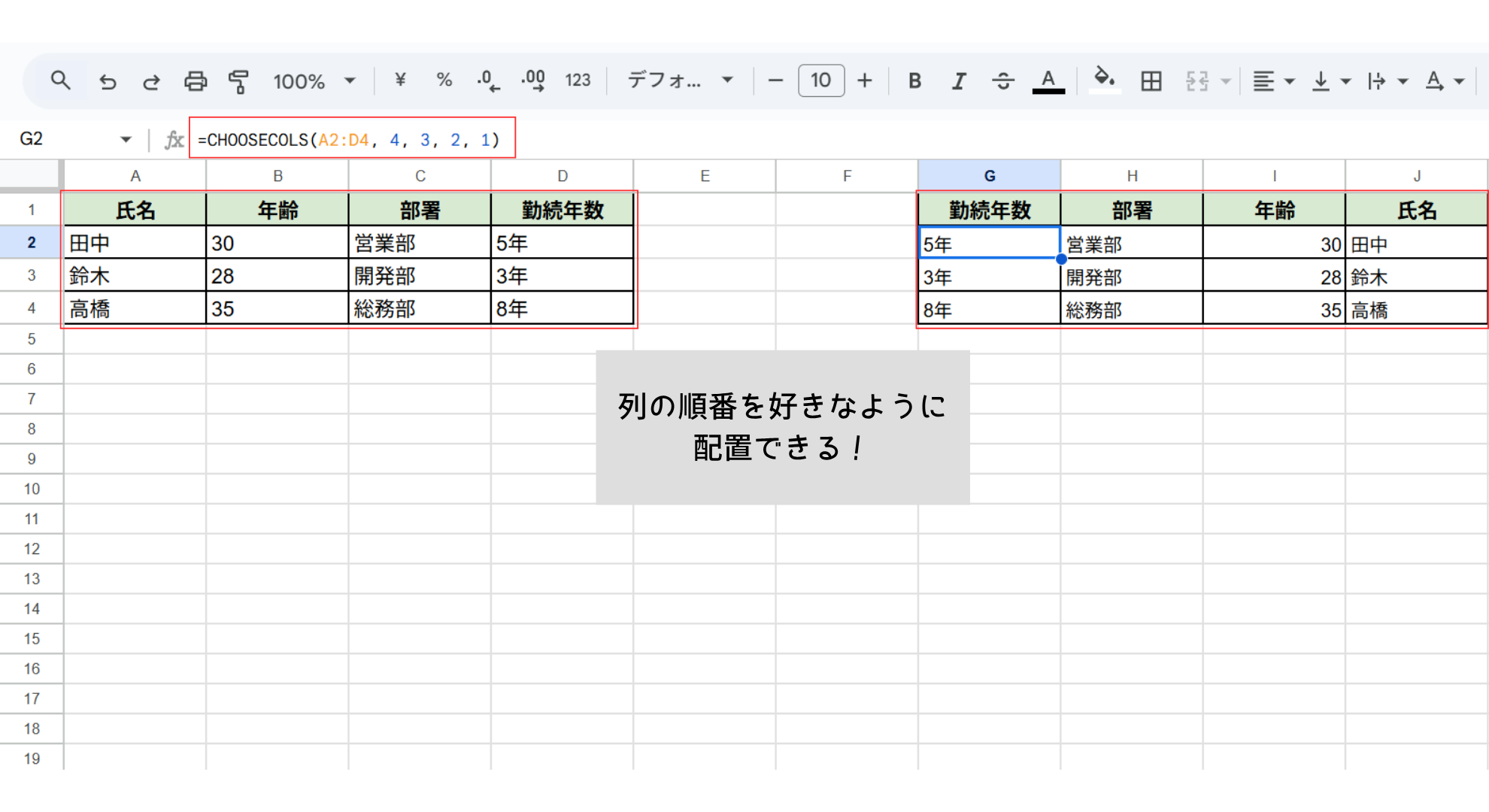Viewport: 1489px width, 812px height.
Task: Open text wrapping dropdown
Action: point(1387,80)
